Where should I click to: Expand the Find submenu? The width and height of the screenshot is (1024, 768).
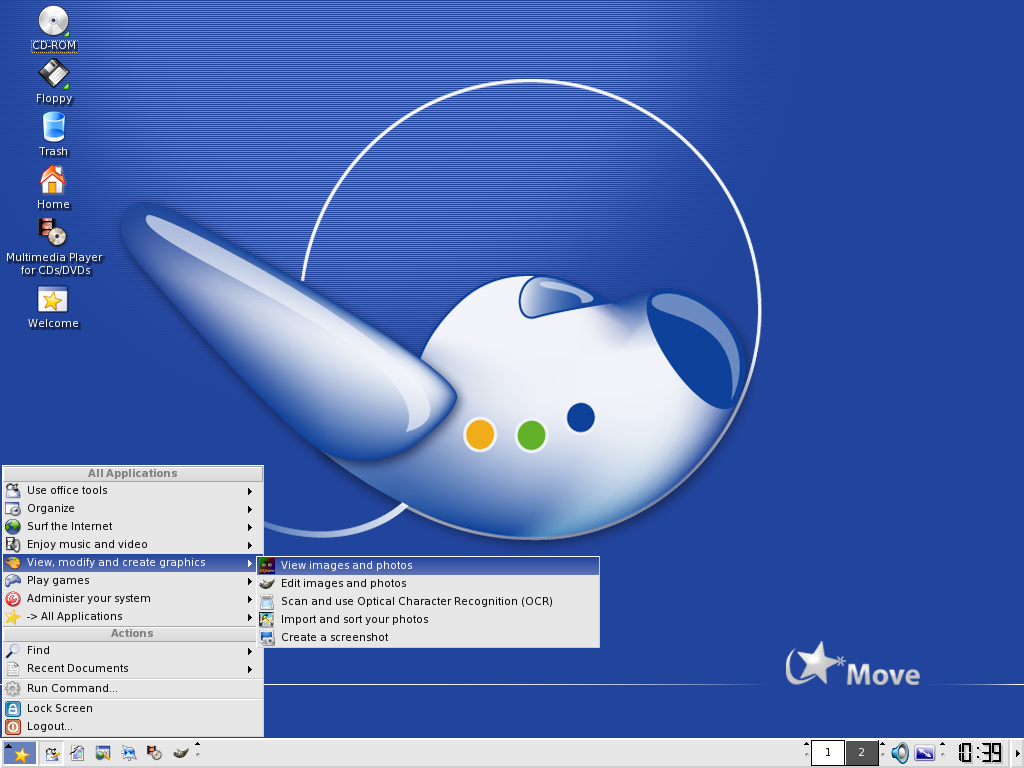[133, 650]
